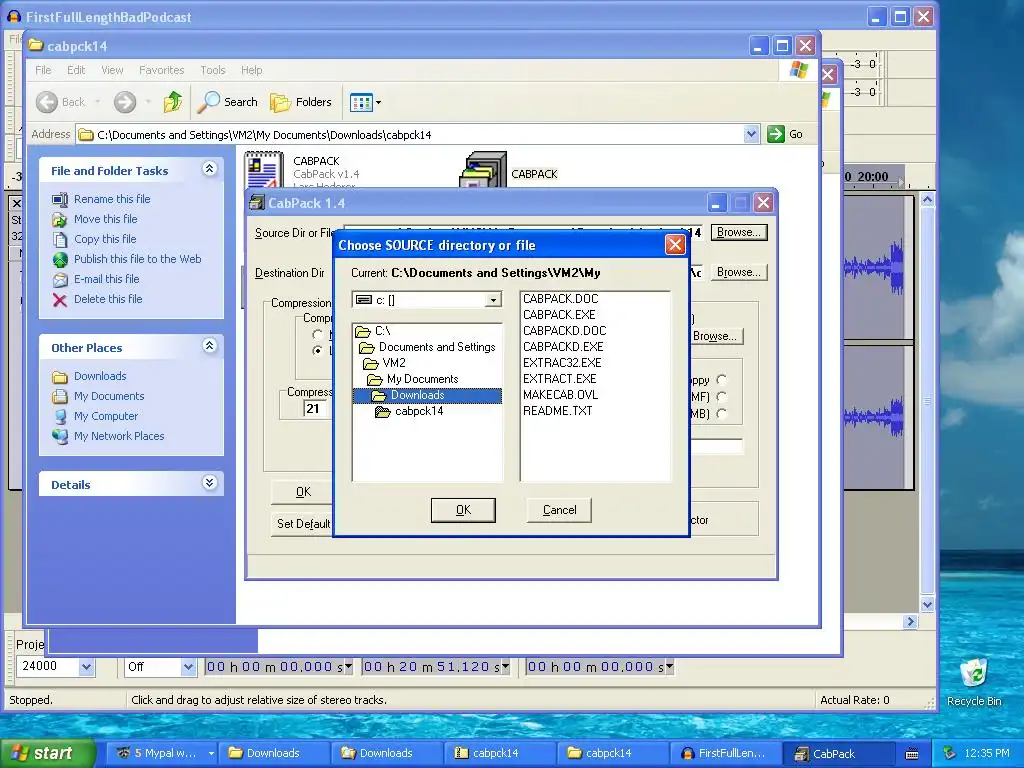This screenshot has width=1024, height=768.
Task: Expand the Details panel
Action: 209,483
